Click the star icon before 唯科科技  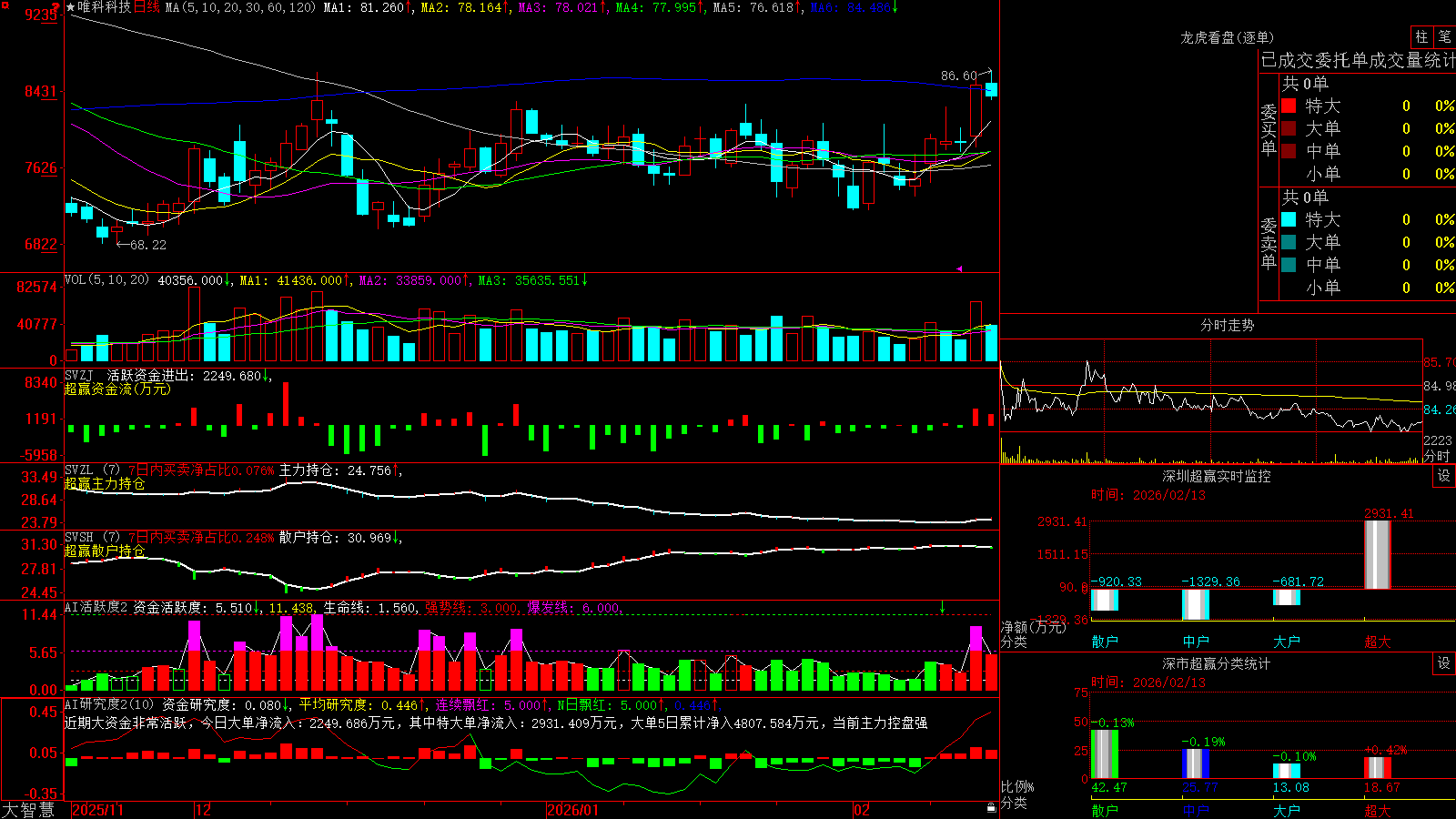[x=71, y=7]
